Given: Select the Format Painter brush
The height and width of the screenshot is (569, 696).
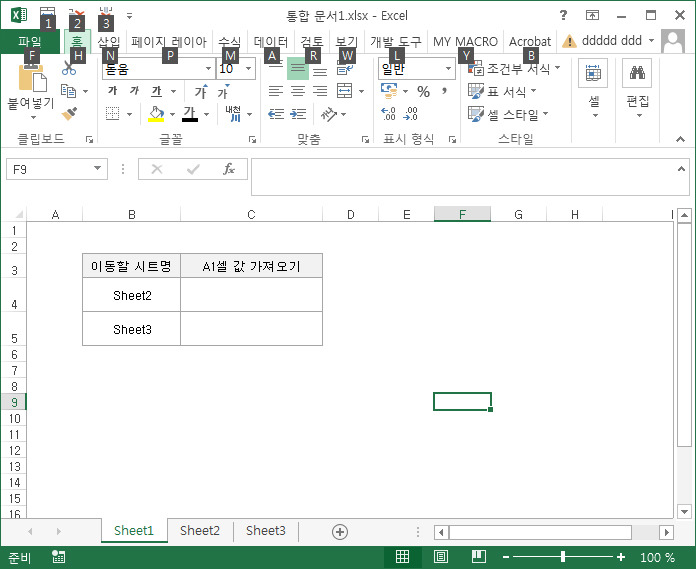Looking at the screenshot, I should [x=69, y=114].
